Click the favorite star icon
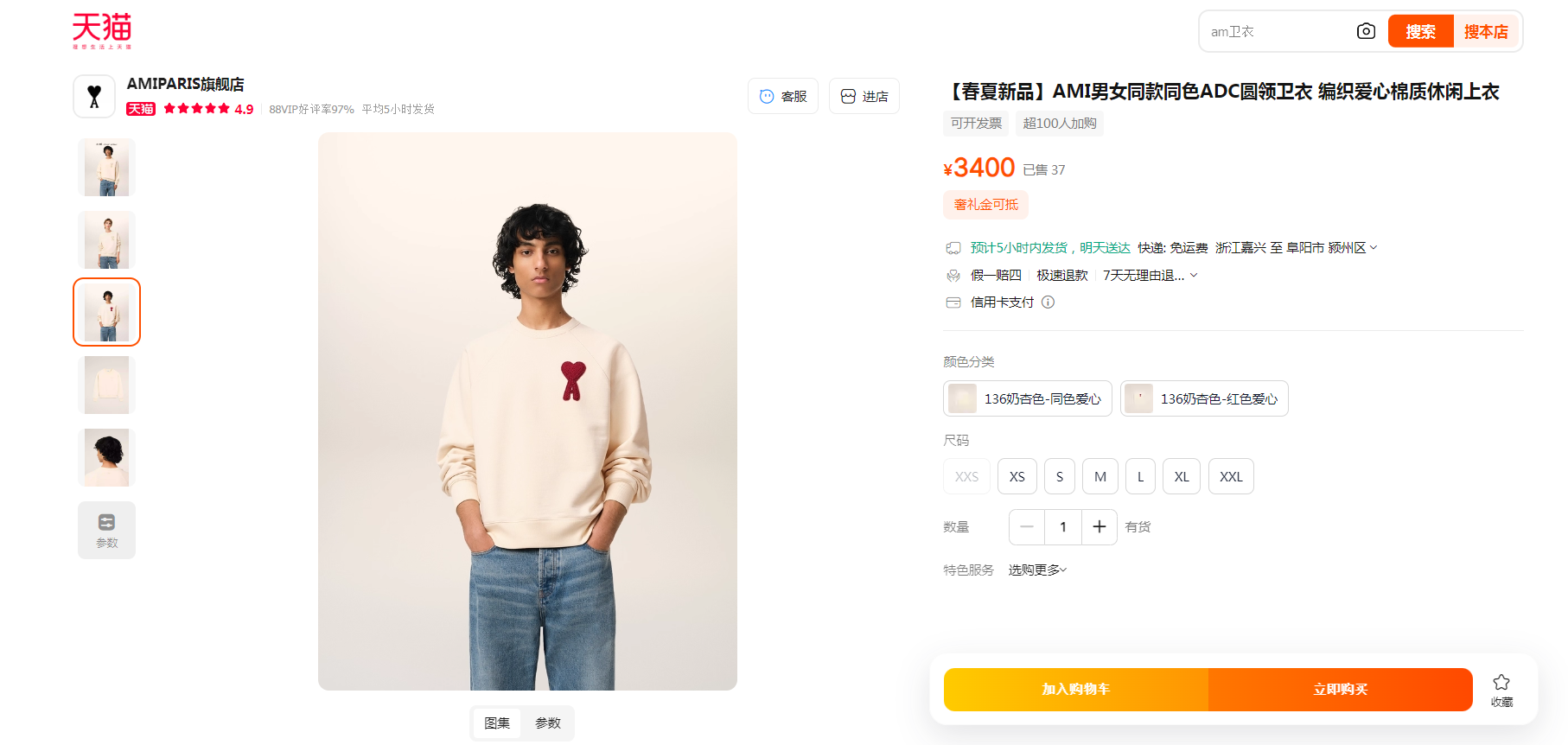This screenshot has height=745, width=1568. (x=1501, y=683)
